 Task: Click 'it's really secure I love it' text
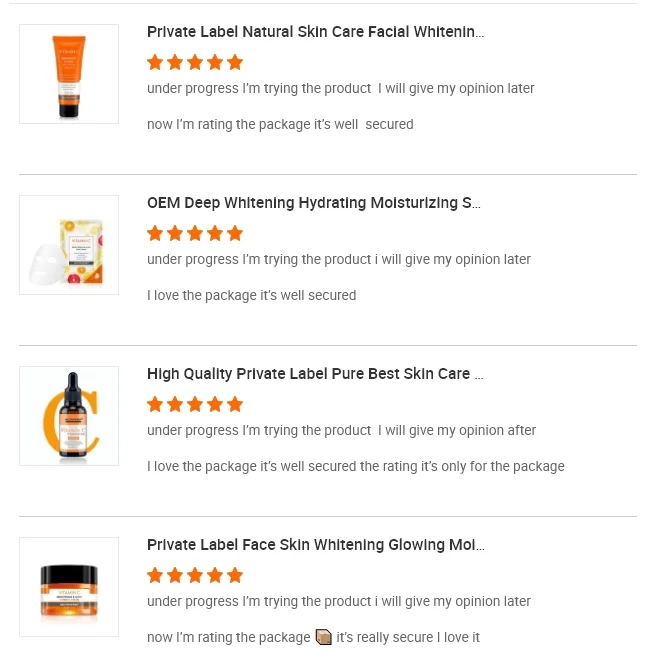point(408,638)
